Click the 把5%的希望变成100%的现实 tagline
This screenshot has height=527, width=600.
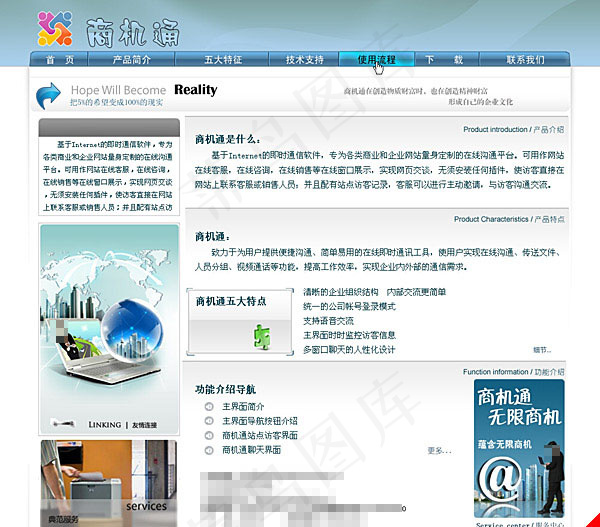tap(117, 102)
